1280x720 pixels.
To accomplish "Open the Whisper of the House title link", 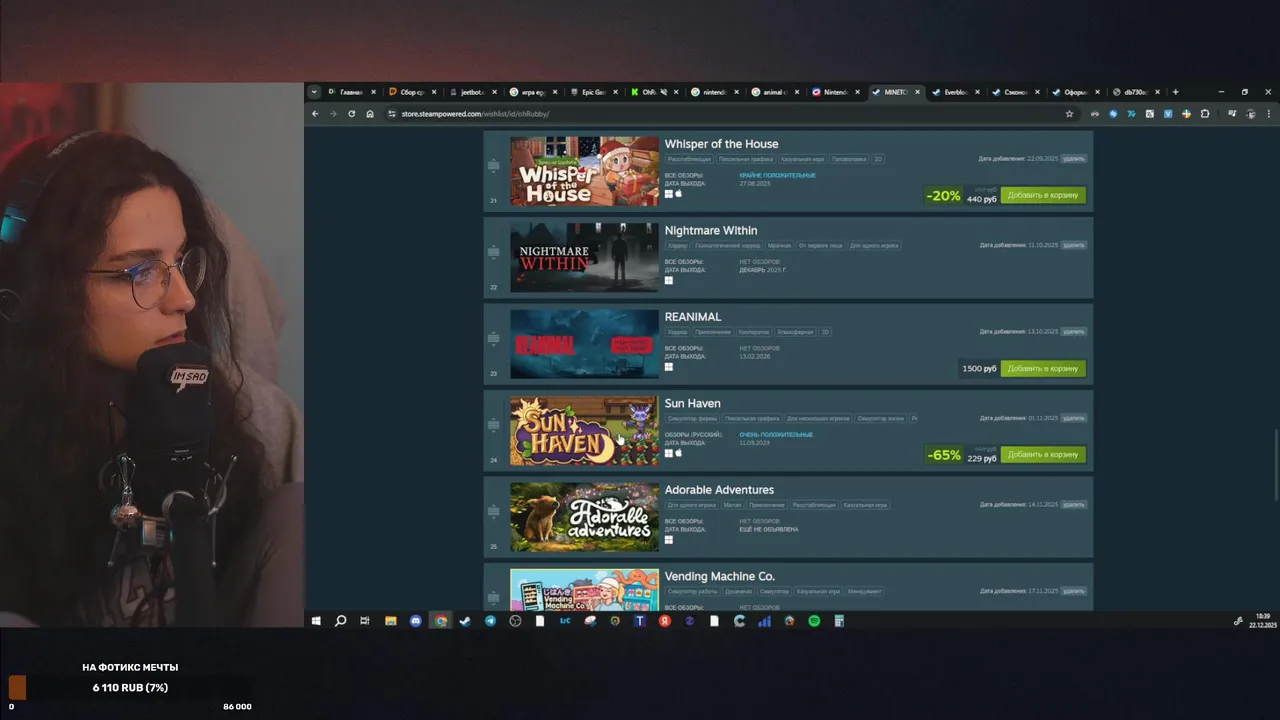I will coord(721,144).
